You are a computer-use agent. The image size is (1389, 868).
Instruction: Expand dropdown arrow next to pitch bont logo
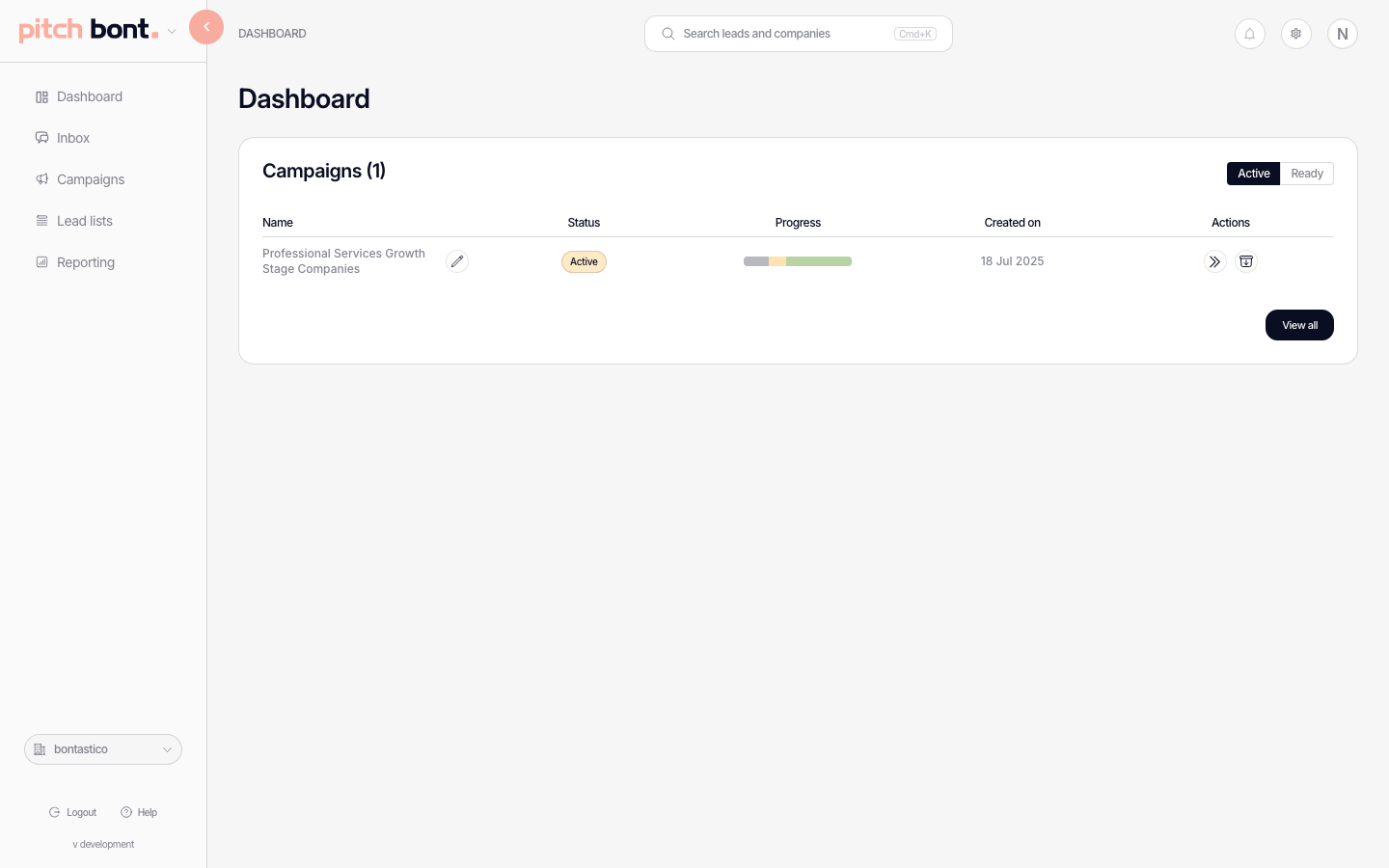click(172, 31)
